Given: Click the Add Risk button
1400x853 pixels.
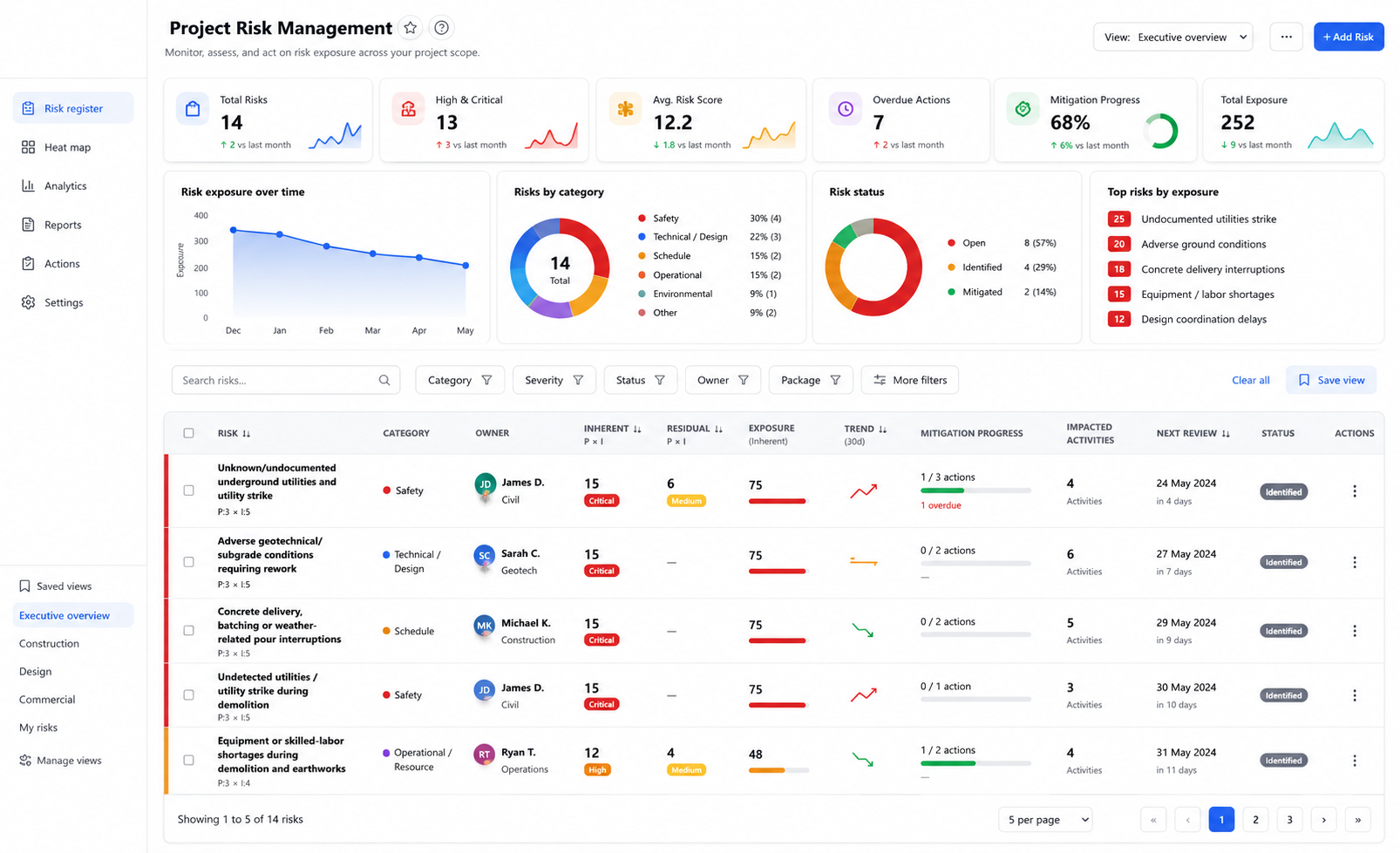Looking at the screenshot, I should (1349, 37).
